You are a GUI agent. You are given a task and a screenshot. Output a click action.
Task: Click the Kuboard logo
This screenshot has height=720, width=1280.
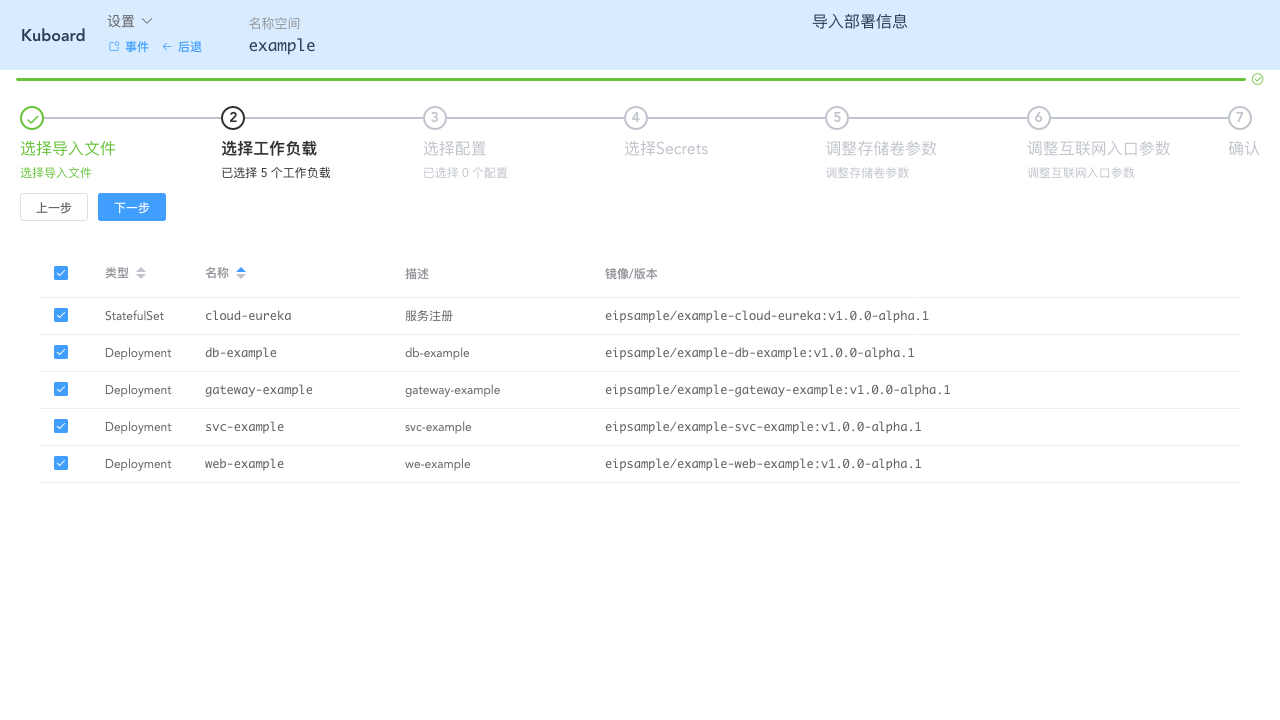coord(52,35)
